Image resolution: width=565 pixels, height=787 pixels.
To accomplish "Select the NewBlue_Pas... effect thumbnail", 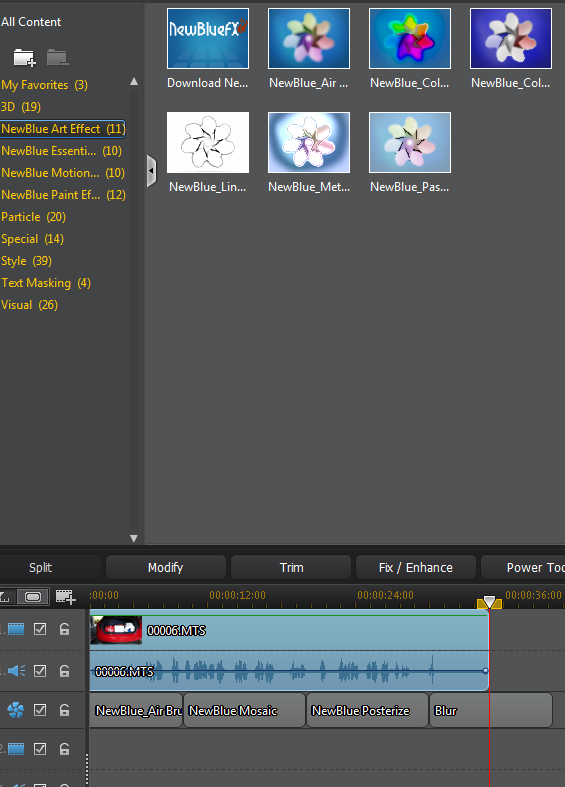I will 409,143.
